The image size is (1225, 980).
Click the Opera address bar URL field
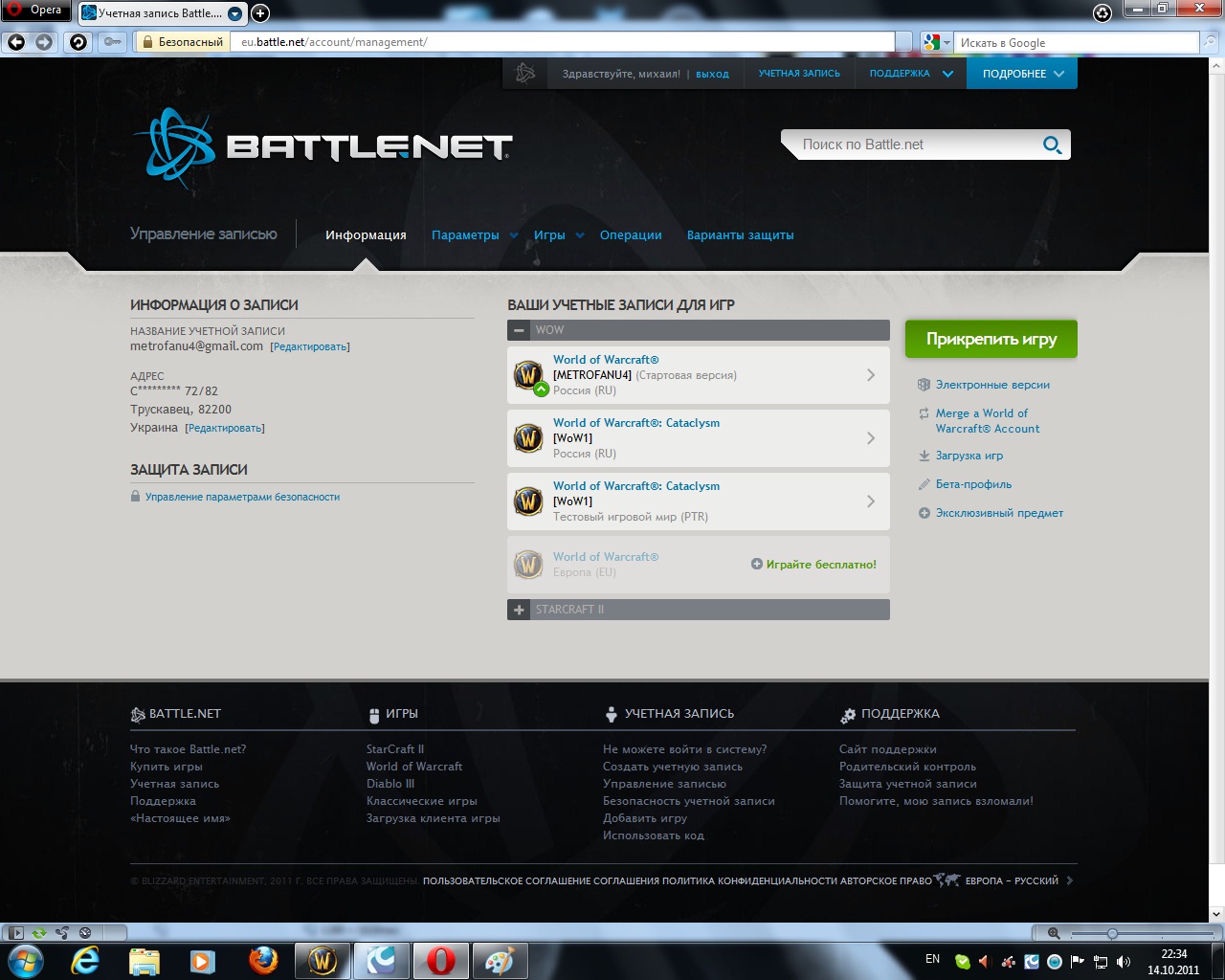click(x=567, y=42)
